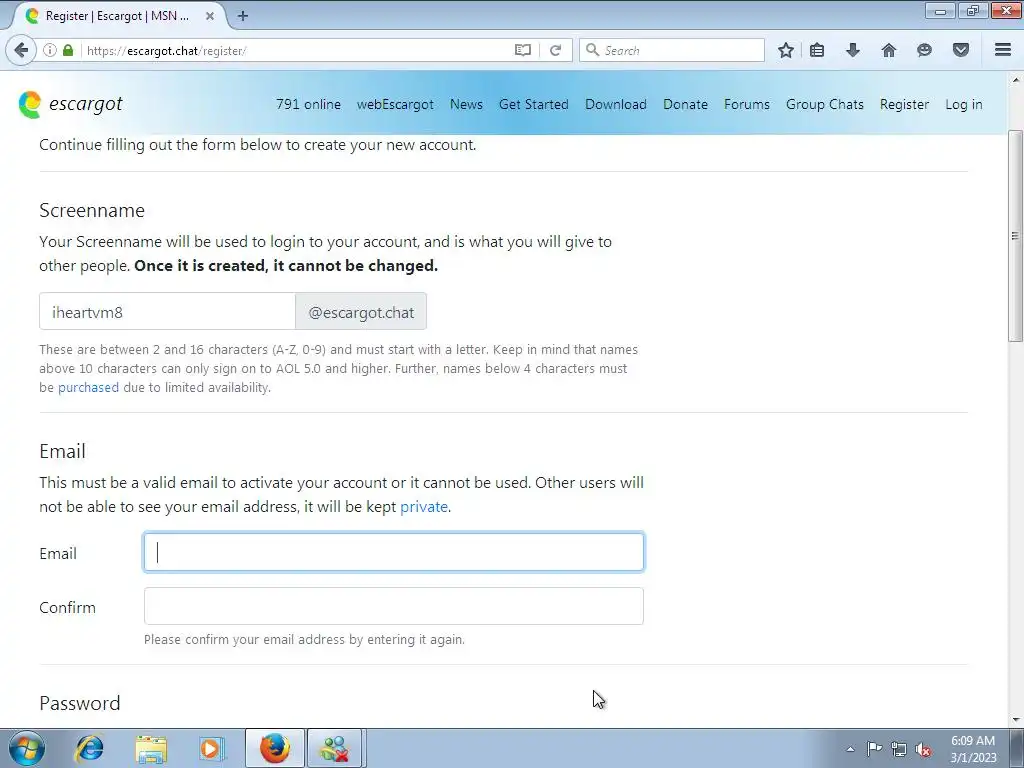
Task: Click the browser back arrow button
Action: tap(21, 50)
